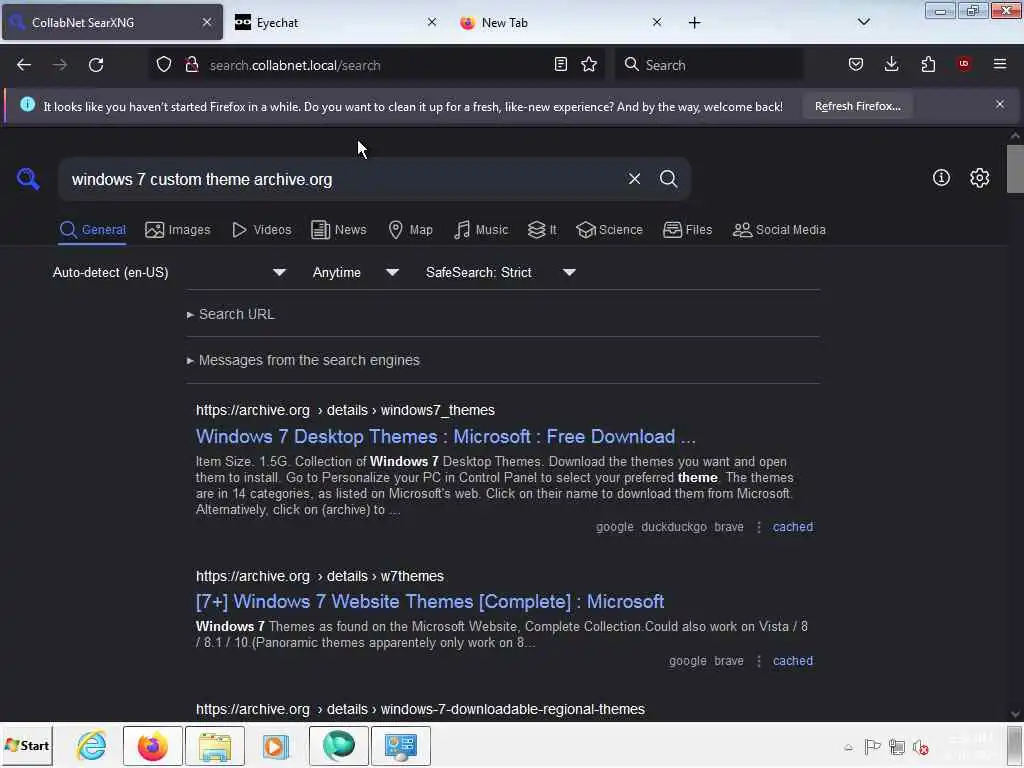Screen dimensions: 1024x768
Task: Open Windows 7 Desktop Themes result
Action: (445, 436)
